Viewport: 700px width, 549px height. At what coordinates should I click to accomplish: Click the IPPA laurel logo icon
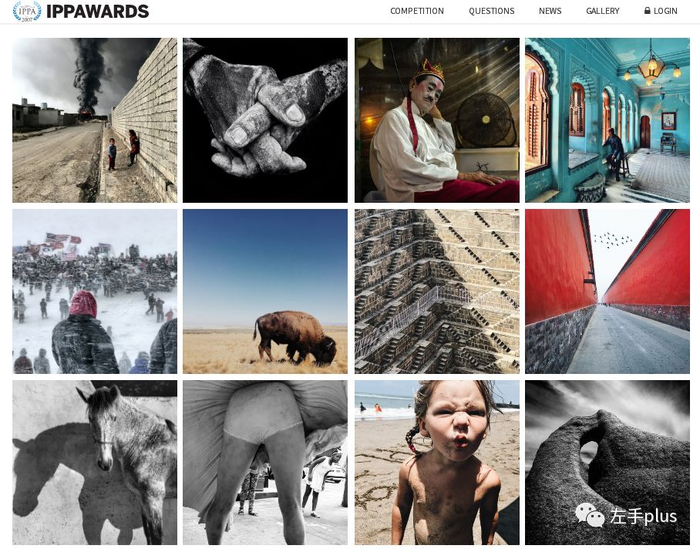(x=27, y=11)
